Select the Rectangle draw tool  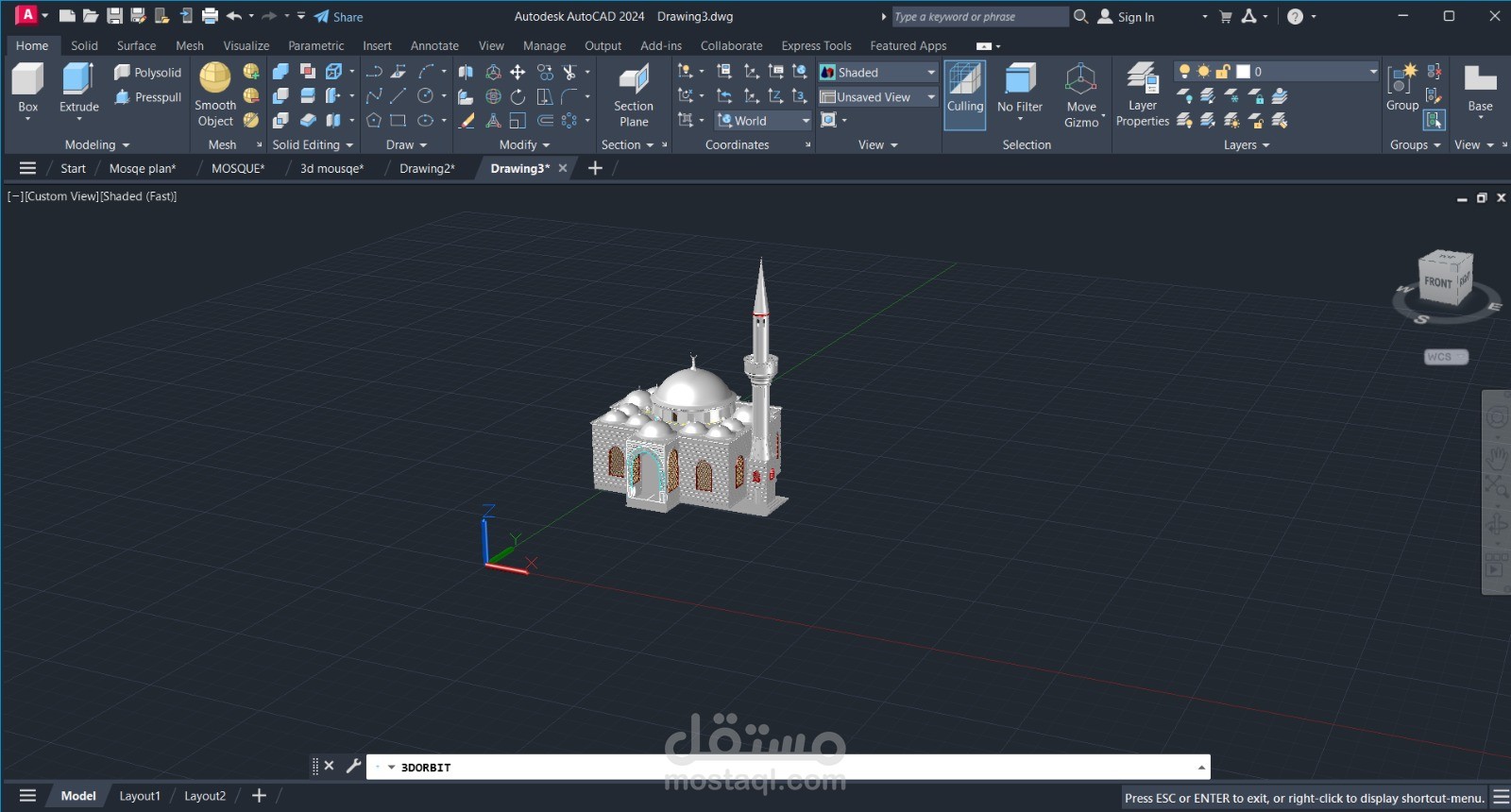[x=399, y=121]
